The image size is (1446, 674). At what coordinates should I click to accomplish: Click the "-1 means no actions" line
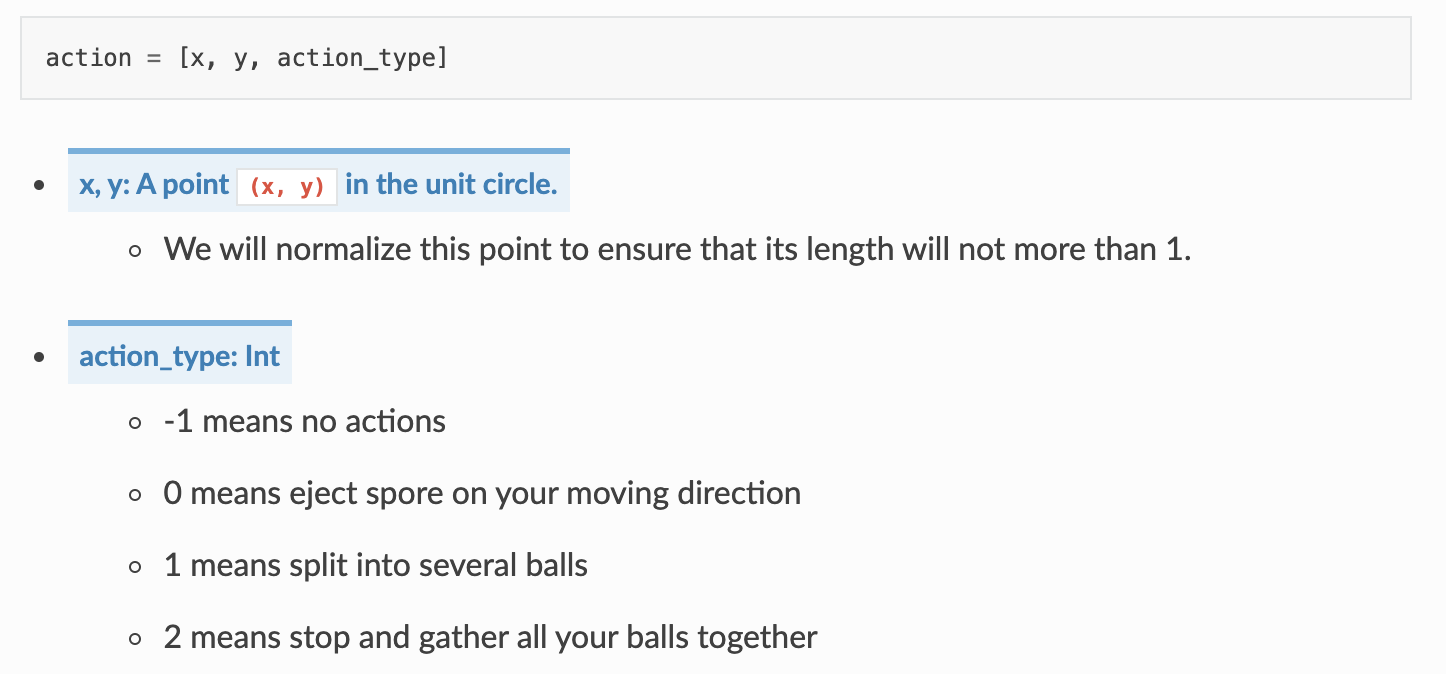point(305,421)
